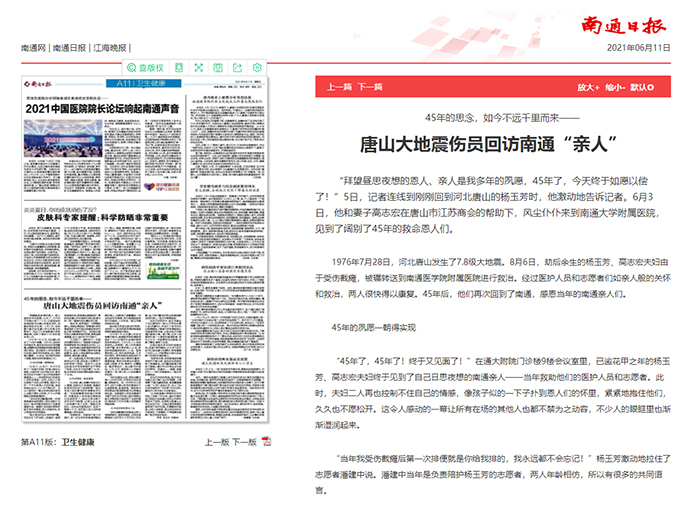The image size is (700, 507).
Task: Open the 南通网 link
Action: 34,48
